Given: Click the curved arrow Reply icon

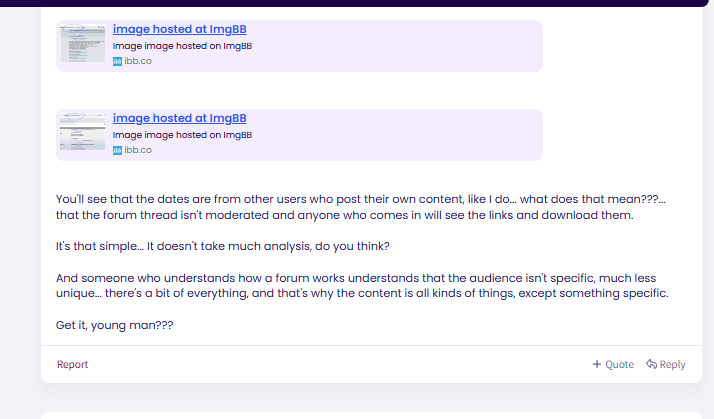Looking at the screenshot, I should pos(651,364).
